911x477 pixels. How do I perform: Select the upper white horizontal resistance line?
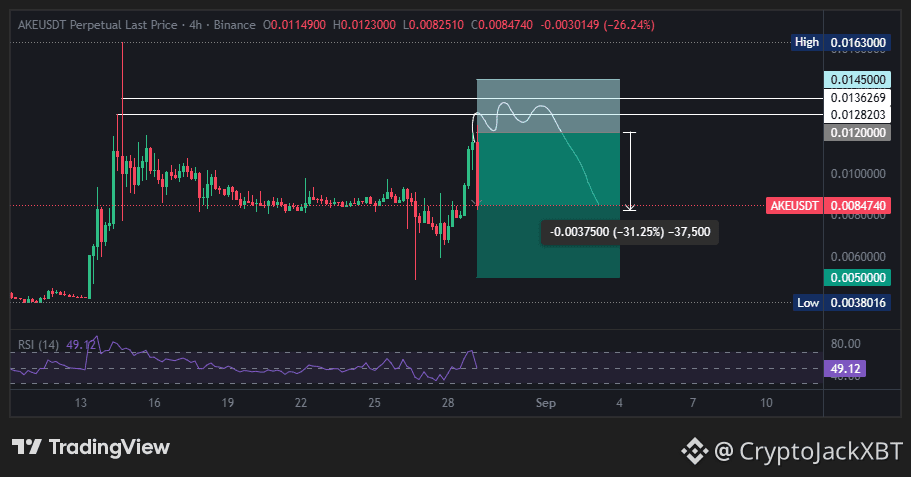pos(472,98)
